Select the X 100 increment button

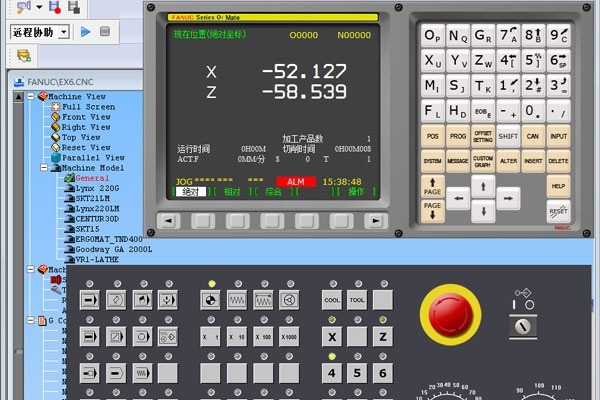click(x=263, y=337)
